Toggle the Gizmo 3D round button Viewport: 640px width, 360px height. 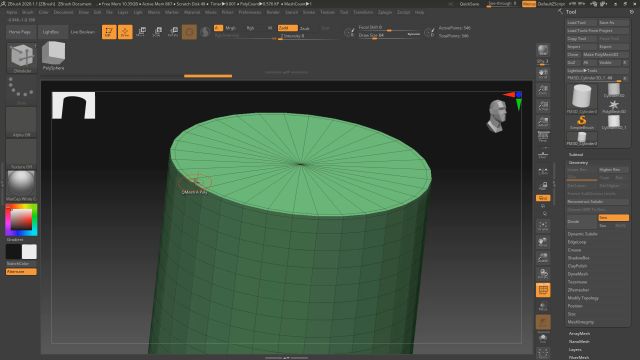click(189, 32)
